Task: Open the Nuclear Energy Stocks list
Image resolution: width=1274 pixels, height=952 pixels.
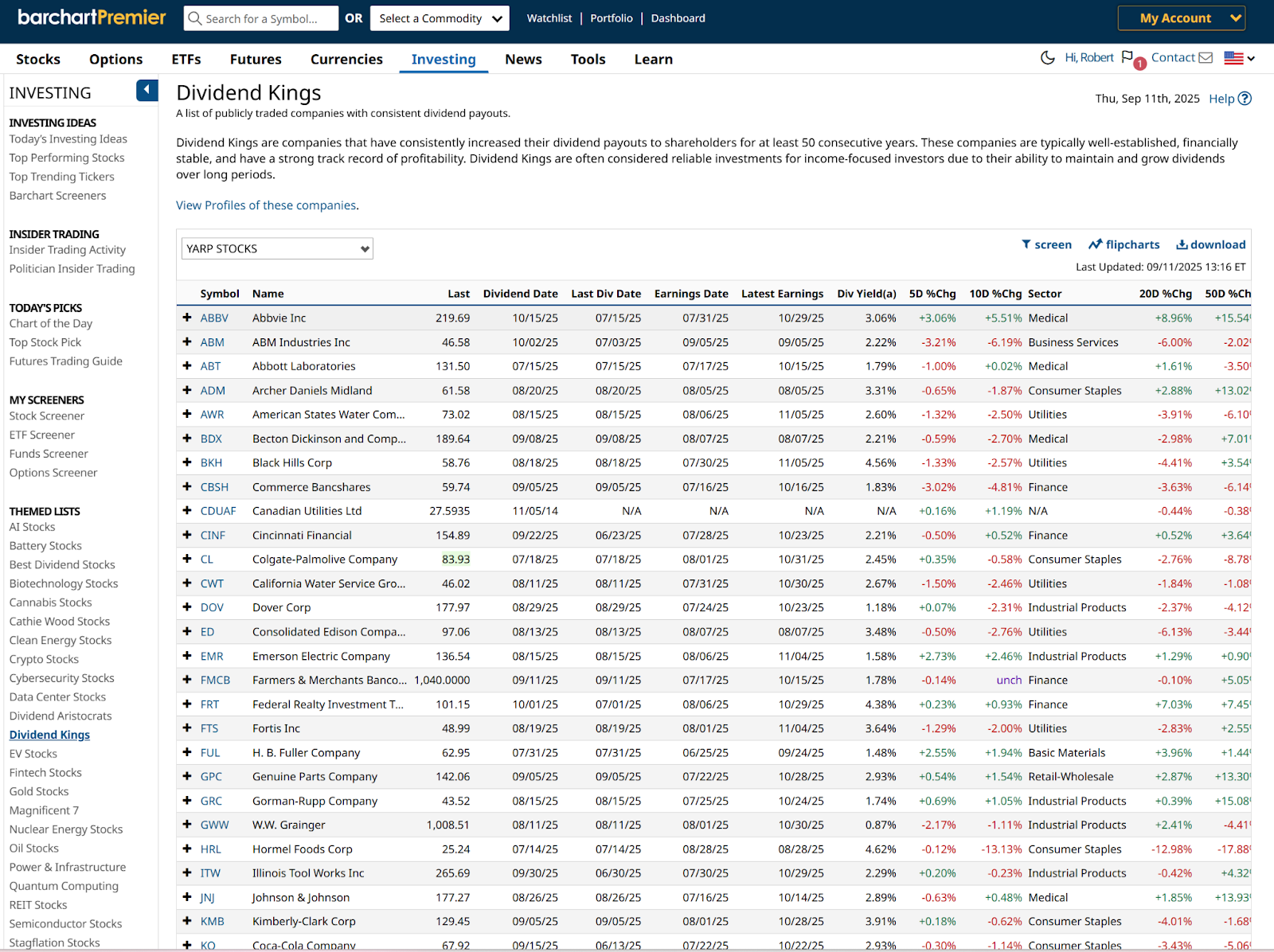Action: pyautogui.click(x=66, y=829)
